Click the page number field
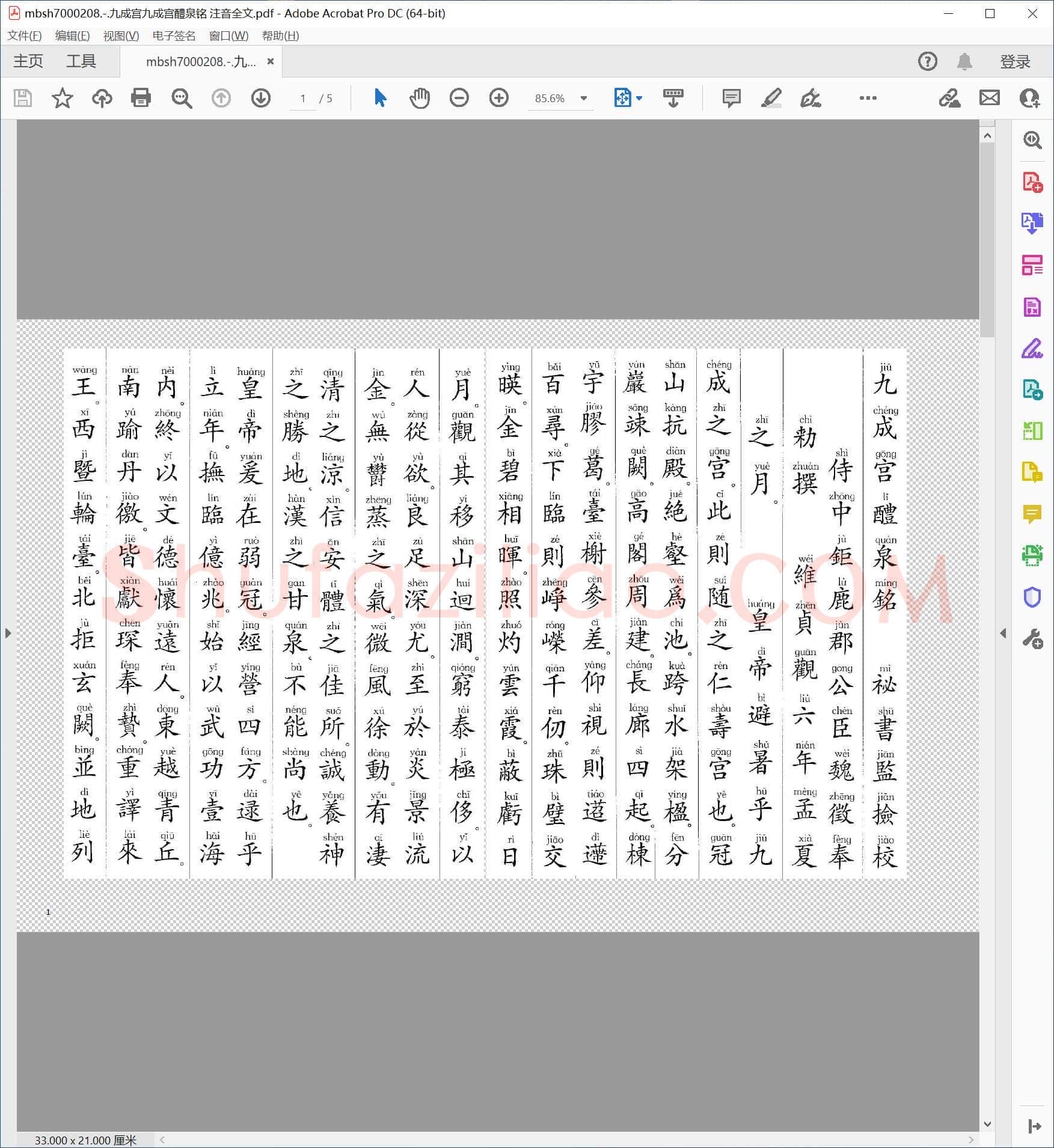The height and width of the screenshot is (1148, 1054). pyautogui.click(x=303, y=99)
